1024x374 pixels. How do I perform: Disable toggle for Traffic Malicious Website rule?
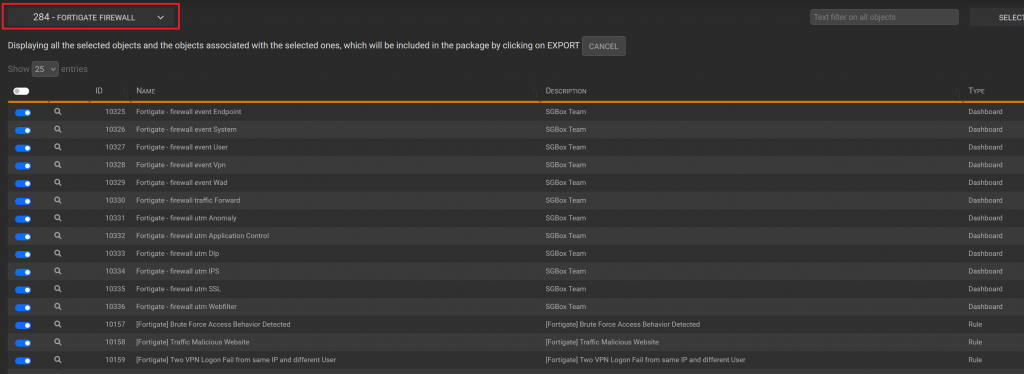(23, 343)
